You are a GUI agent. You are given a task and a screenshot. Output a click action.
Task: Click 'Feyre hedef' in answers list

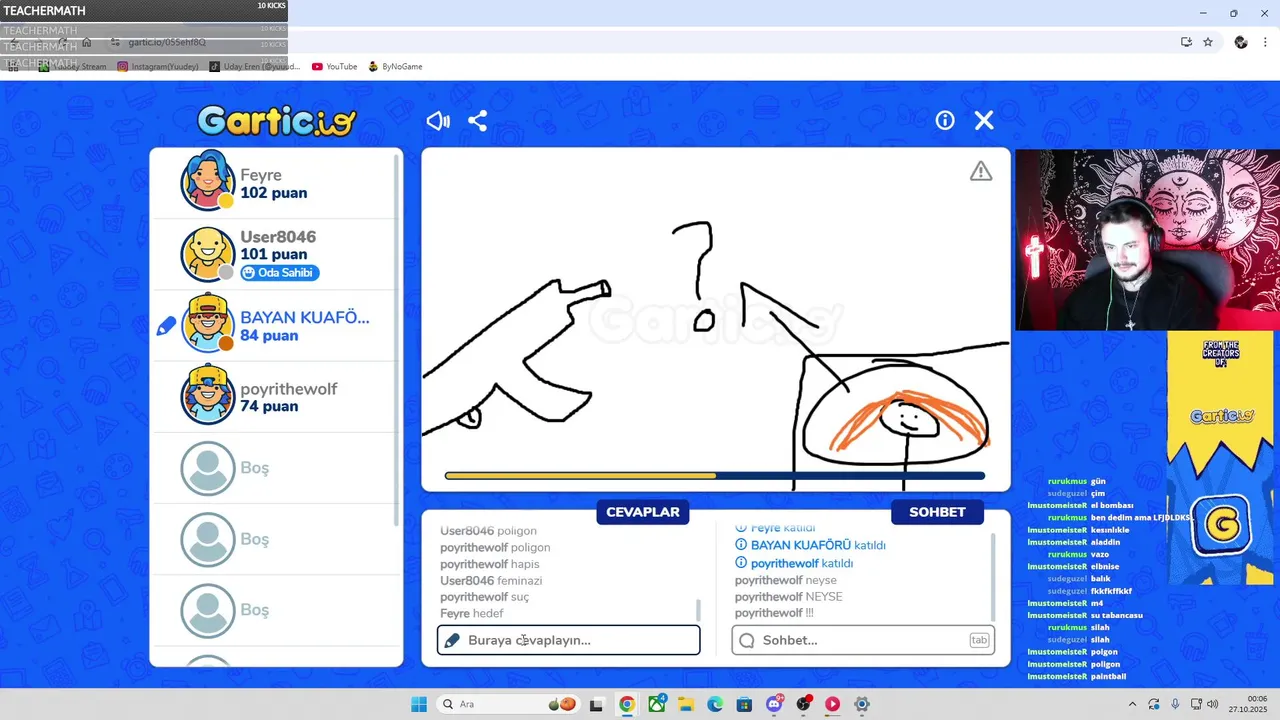[x=472, y=614]
